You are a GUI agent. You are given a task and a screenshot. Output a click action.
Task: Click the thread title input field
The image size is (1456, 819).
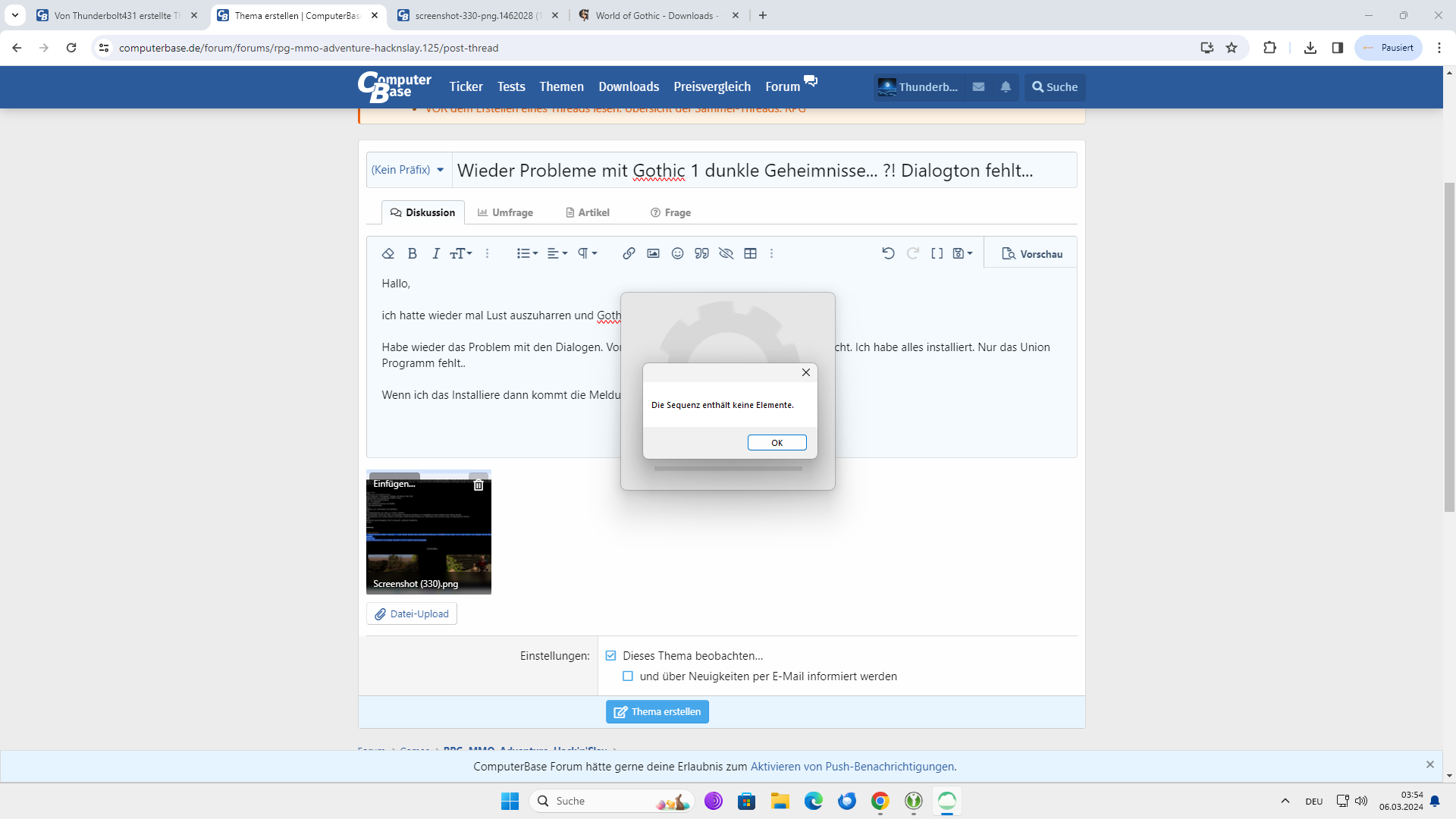[x=764, y=171]
